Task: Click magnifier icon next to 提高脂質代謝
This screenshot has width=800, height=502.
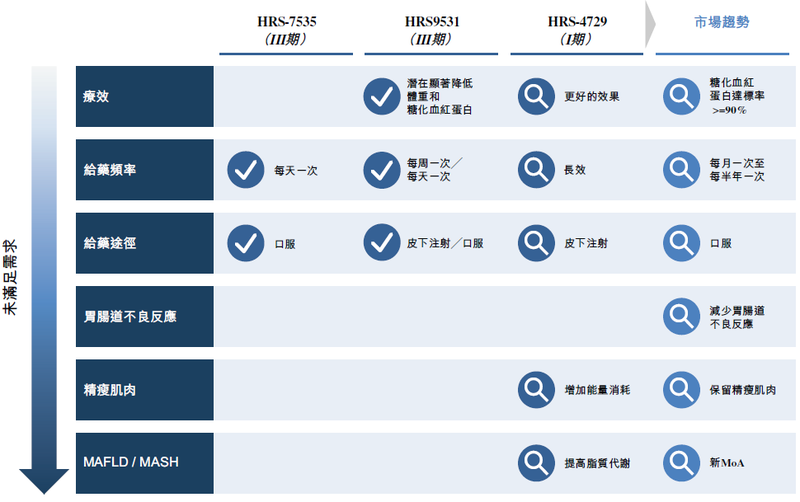Action: [x=537, y=463]
